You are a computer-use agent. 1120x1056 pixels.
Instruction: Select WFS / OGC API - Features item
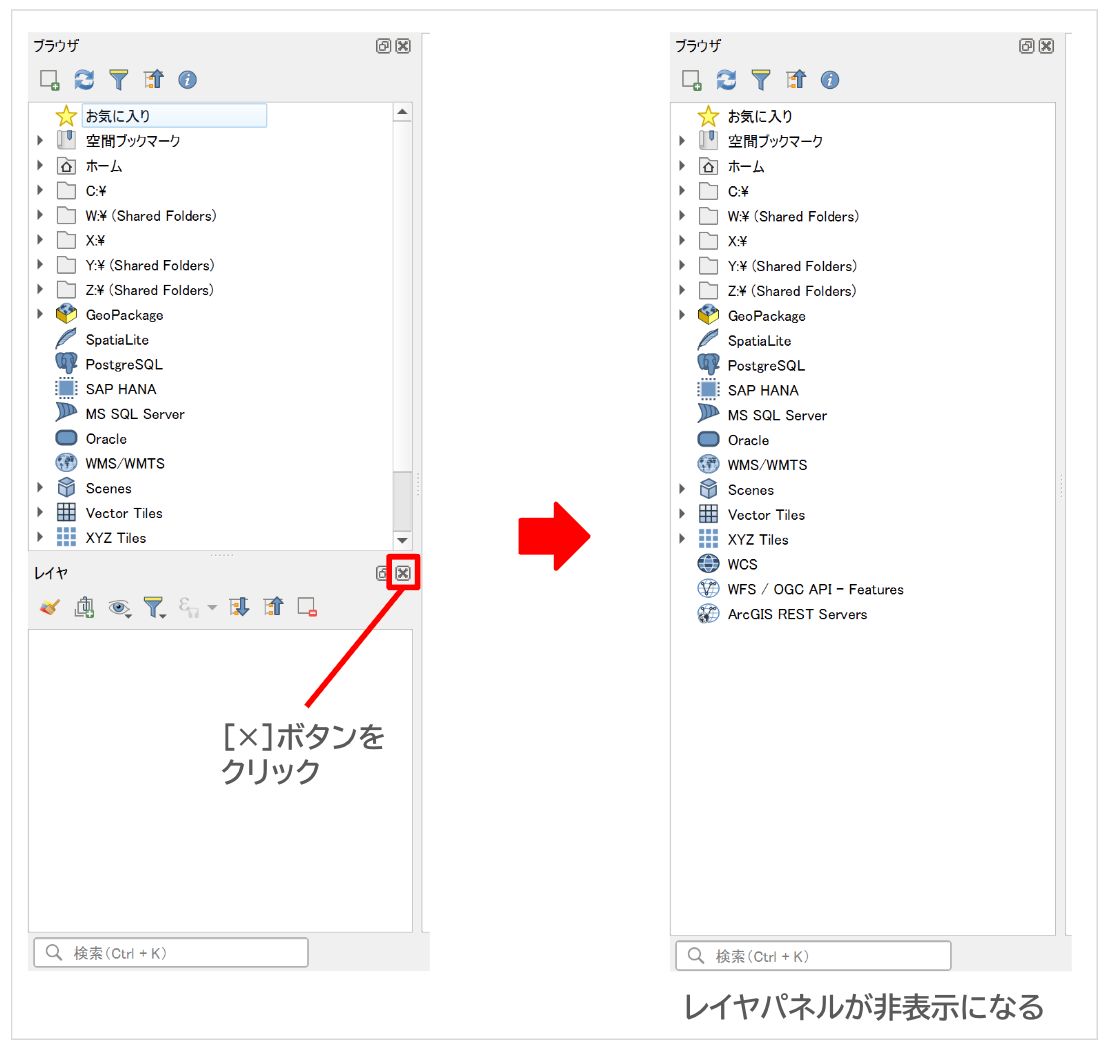point(815,589)
